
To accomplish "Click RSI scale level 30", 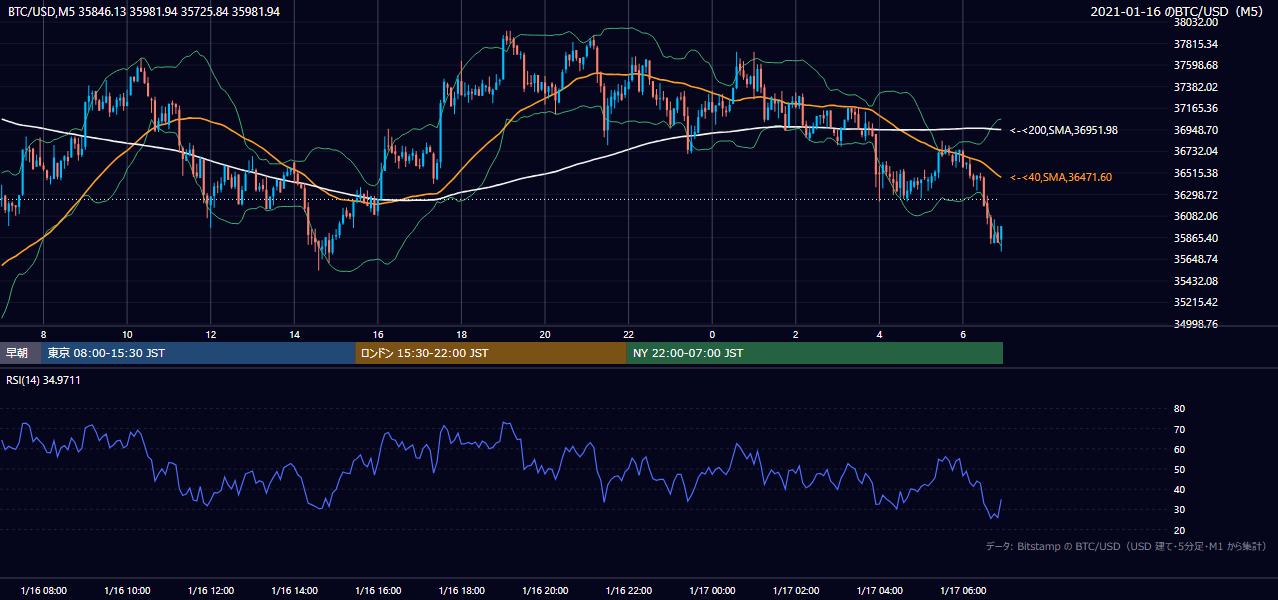I will click(1179, 509).
